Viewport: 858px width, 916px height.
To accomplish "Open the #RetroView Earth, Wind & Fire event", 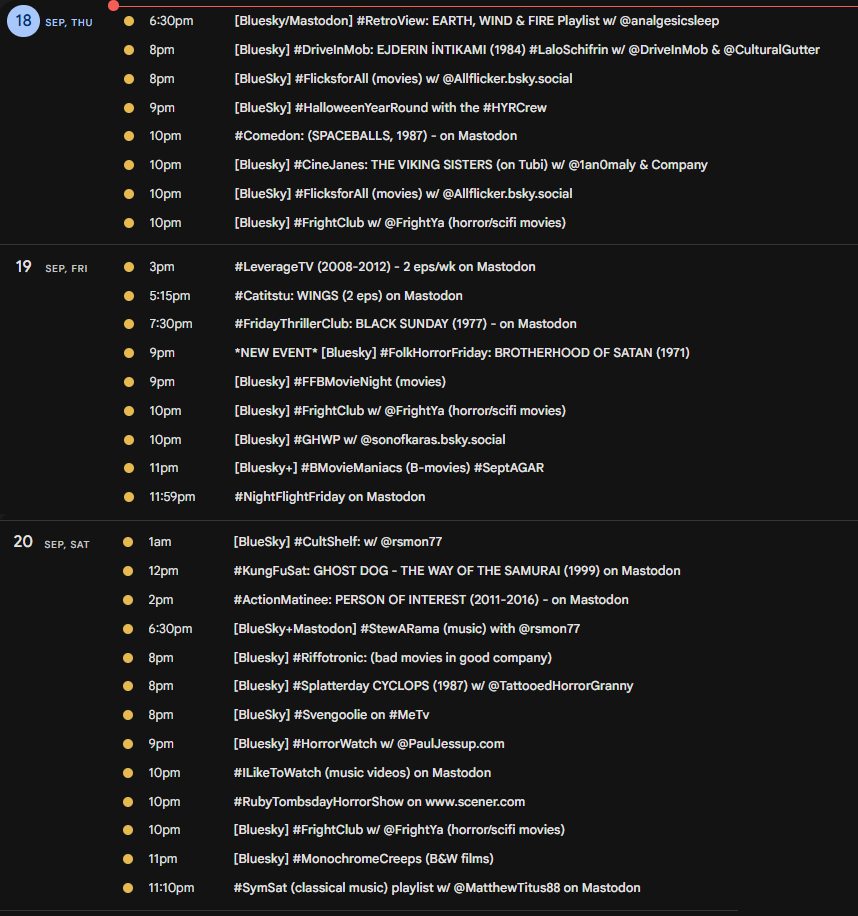I will point(477,21).
